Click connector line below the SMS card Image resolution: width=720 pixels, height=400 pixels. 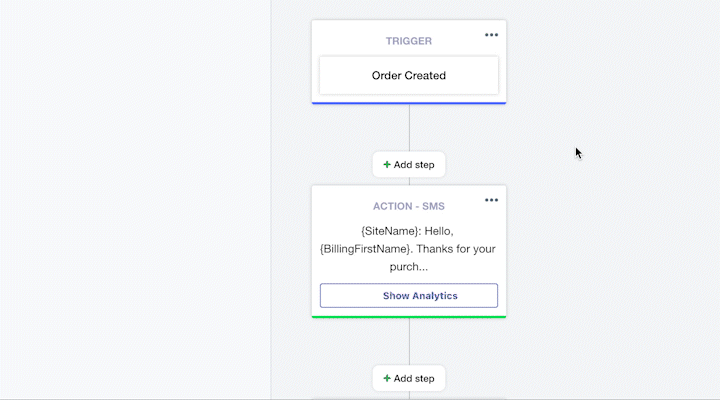(x=409, y=342)
